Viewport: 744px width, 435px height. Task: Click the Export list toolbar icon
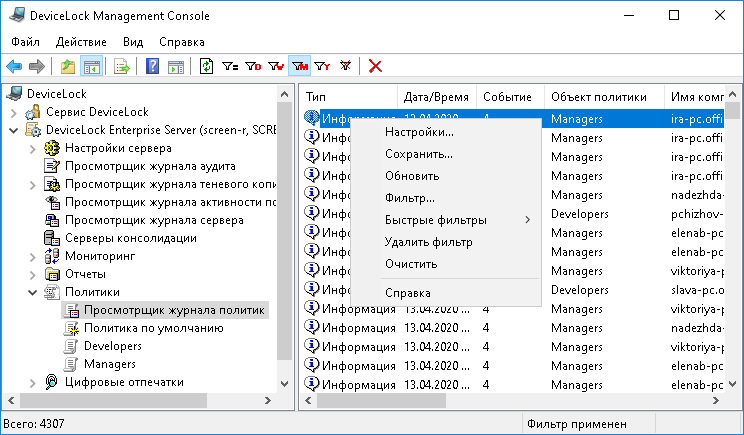coord(121,67)
